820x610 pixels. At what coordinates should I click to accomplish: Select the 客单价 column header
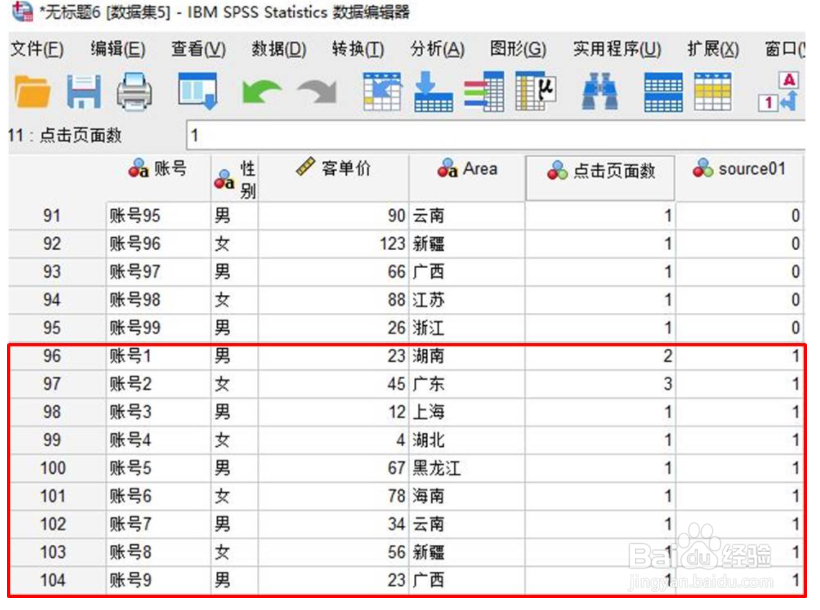pos(334,178)
